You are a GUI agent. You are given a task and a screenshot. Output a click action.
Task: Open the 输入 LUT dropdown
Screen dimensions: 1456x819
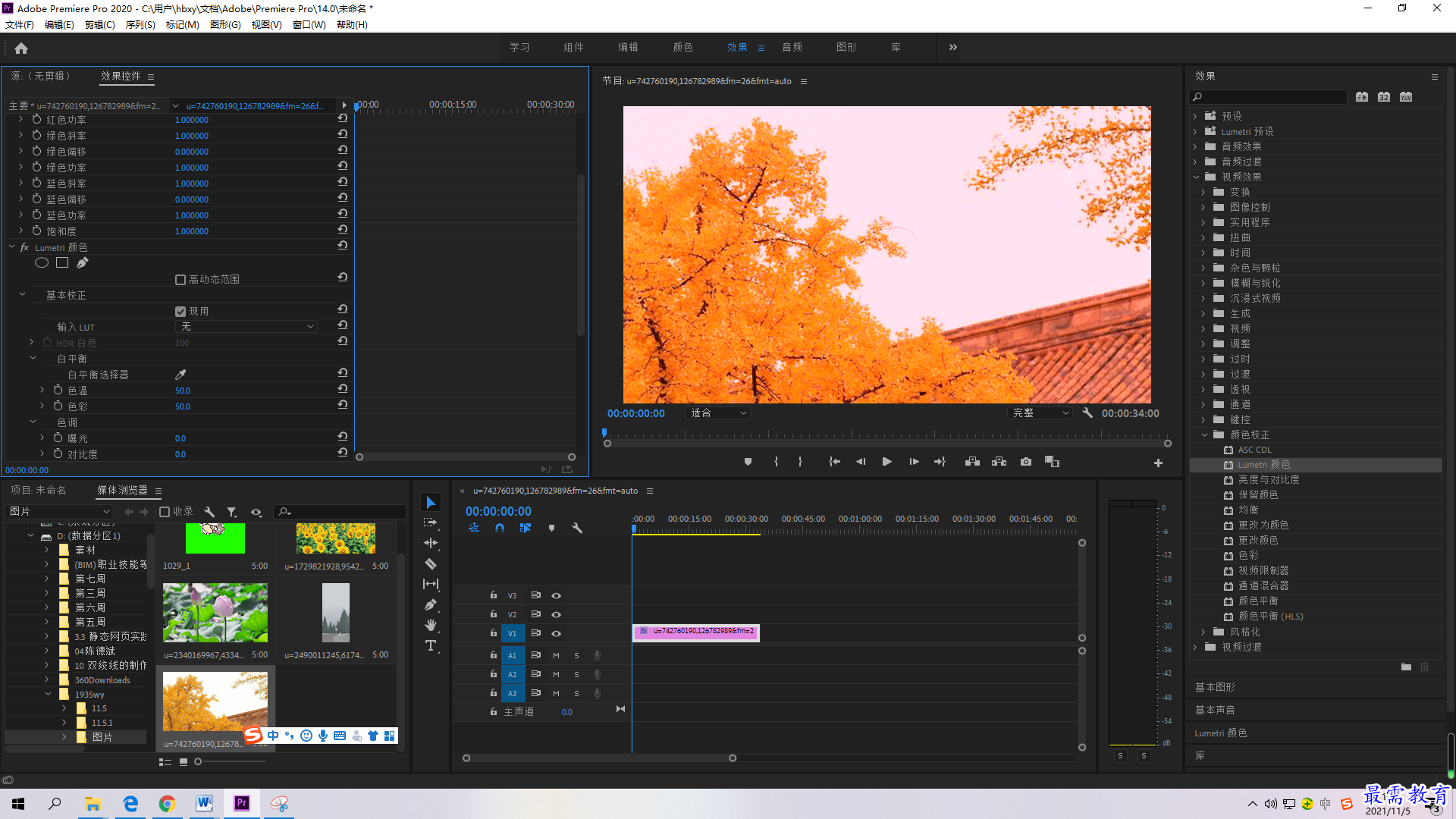[246, 327]
